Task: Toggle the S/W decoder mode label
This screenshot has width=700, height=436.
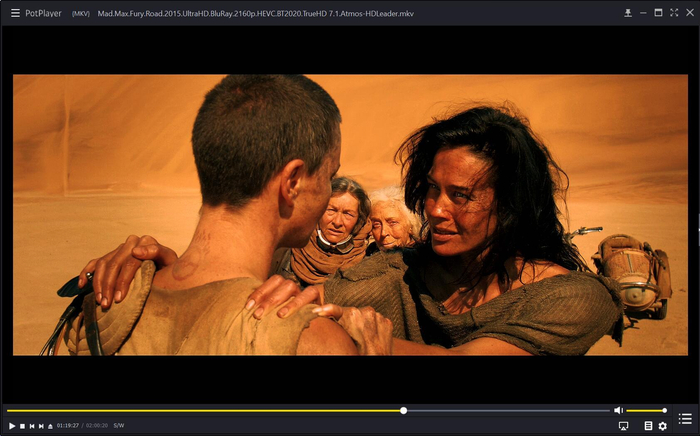Action: 119,426
